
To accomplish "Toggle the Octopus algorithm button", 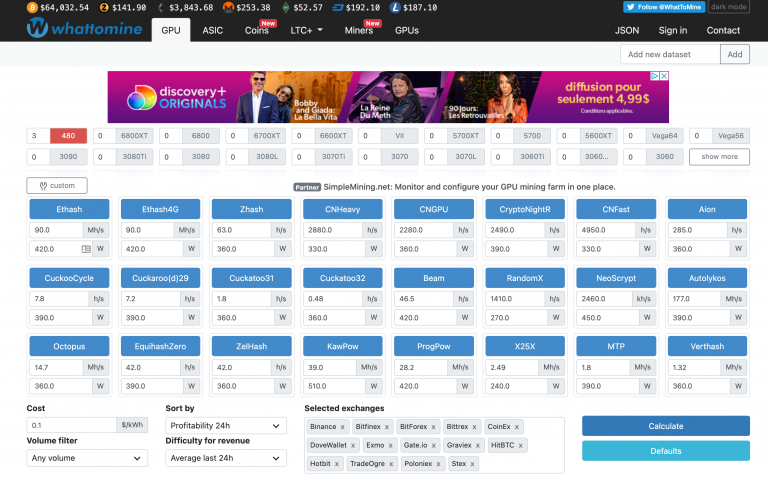I will pos(69,346).
